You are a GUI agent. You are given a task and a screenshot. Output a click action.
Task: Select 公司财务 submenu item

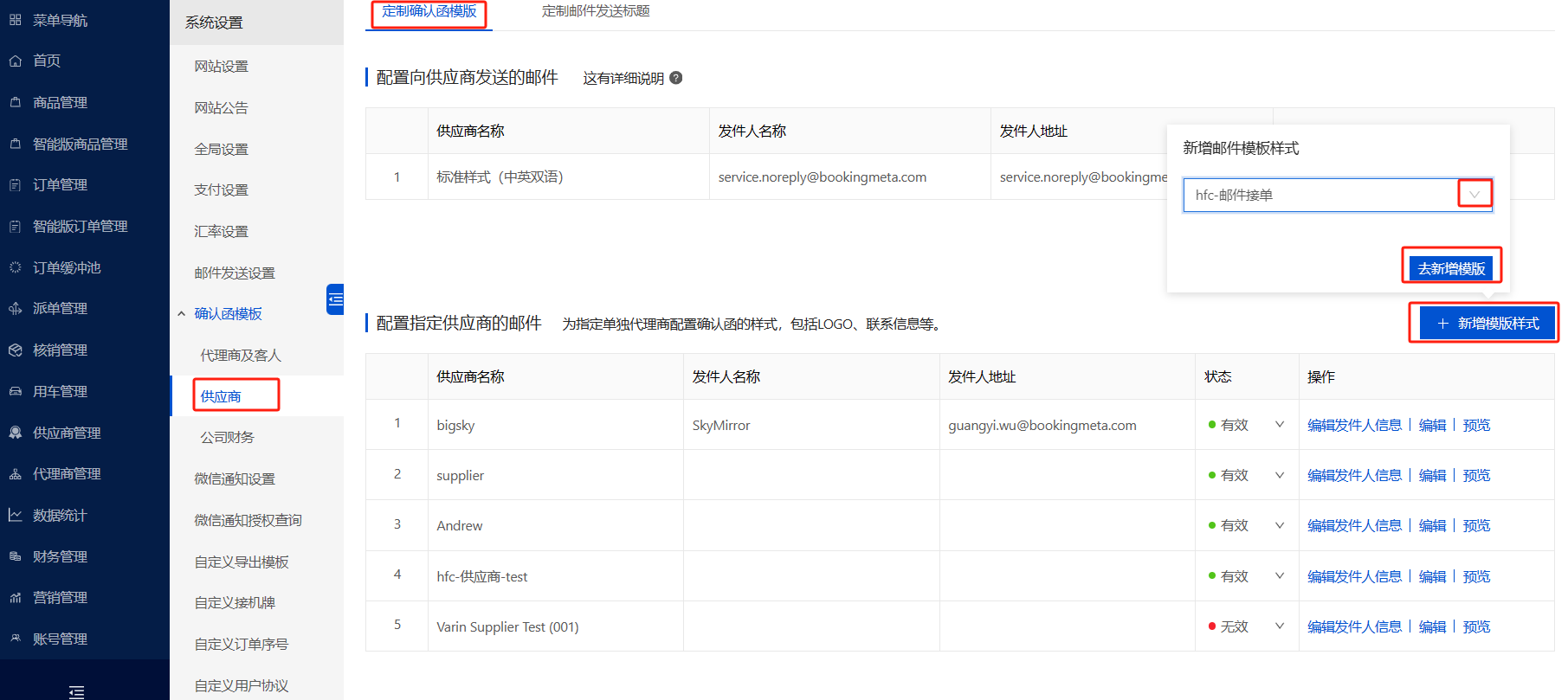(227, 437)
